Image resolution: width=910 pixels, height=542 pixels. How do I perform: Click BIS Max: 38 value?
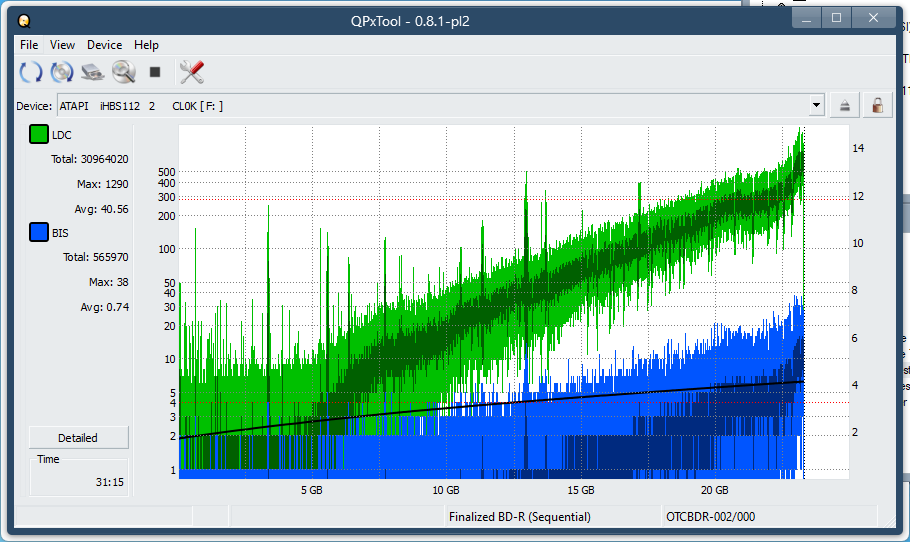point(109,282)
